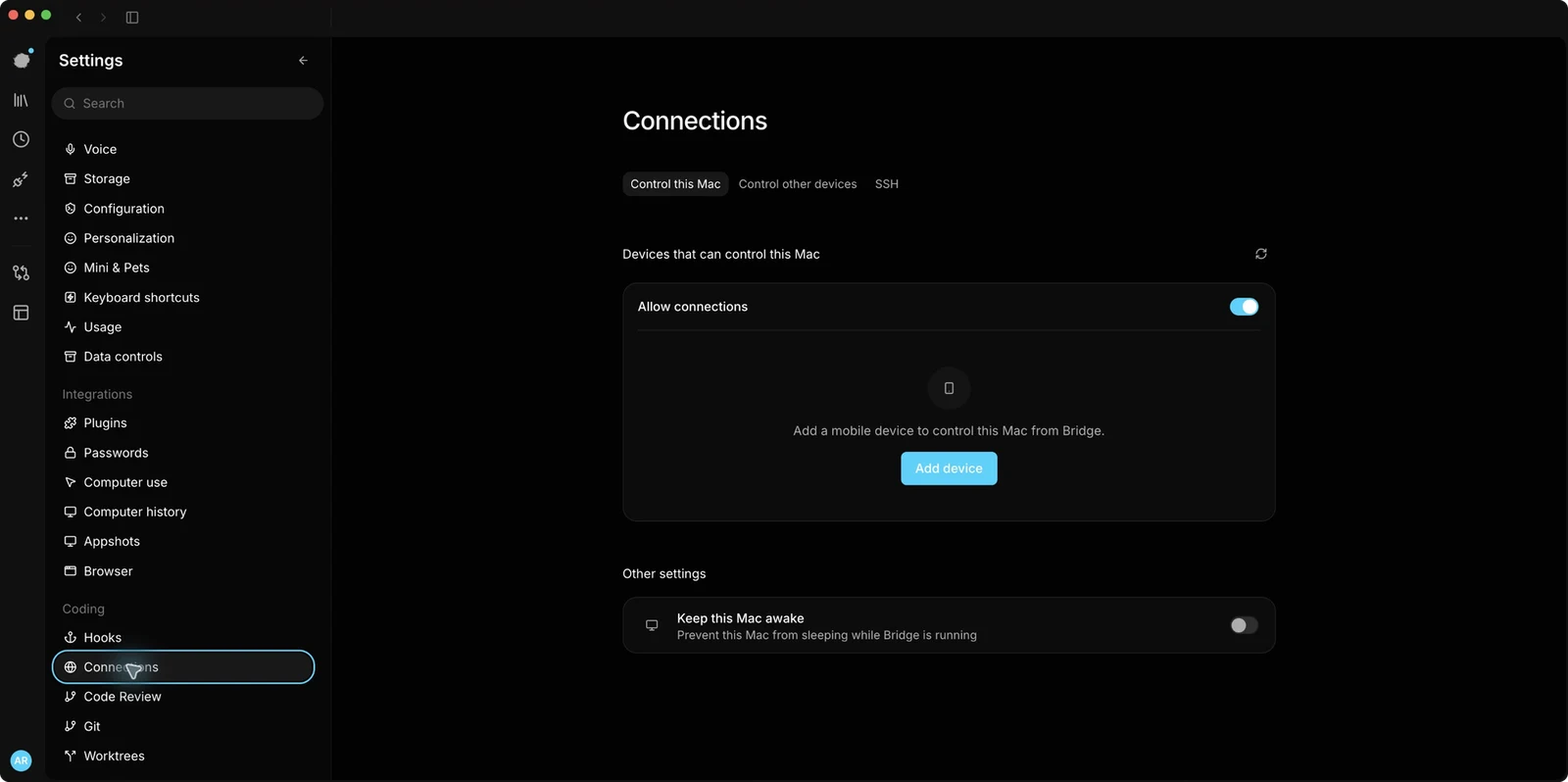Open Mini & Pets settings
This screenshot has width=1568, height=782.
click(183, 268)
